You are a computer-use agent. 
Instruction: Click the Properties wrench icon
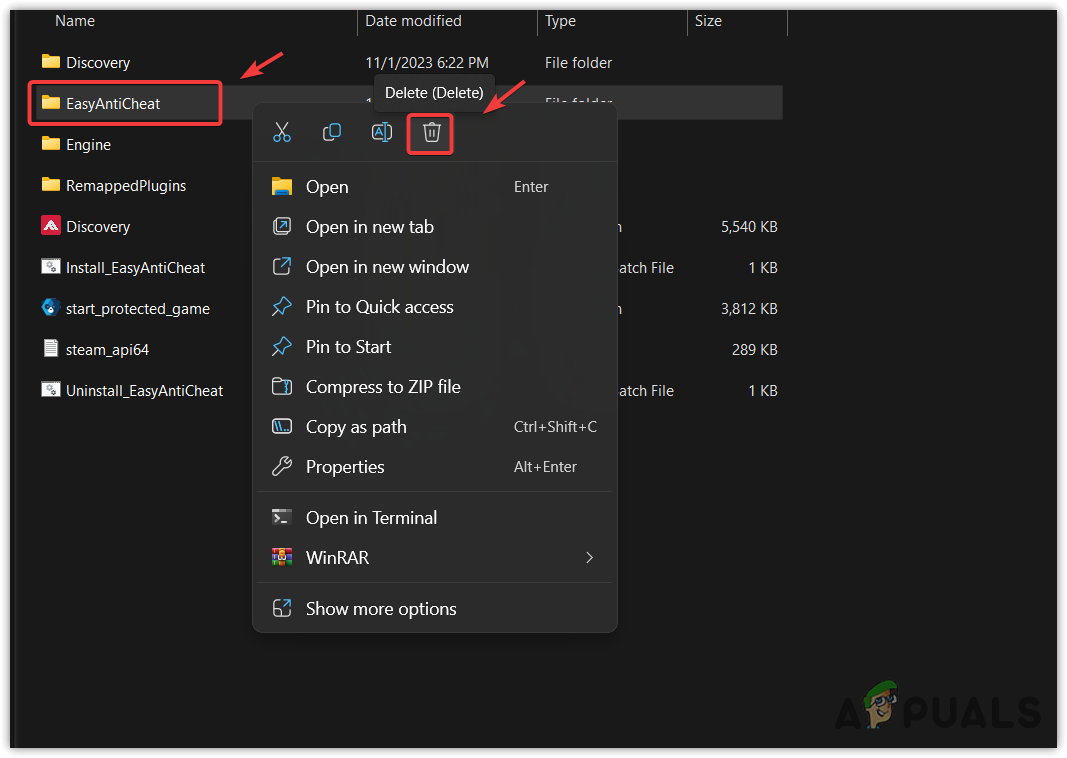pos(282,466)
